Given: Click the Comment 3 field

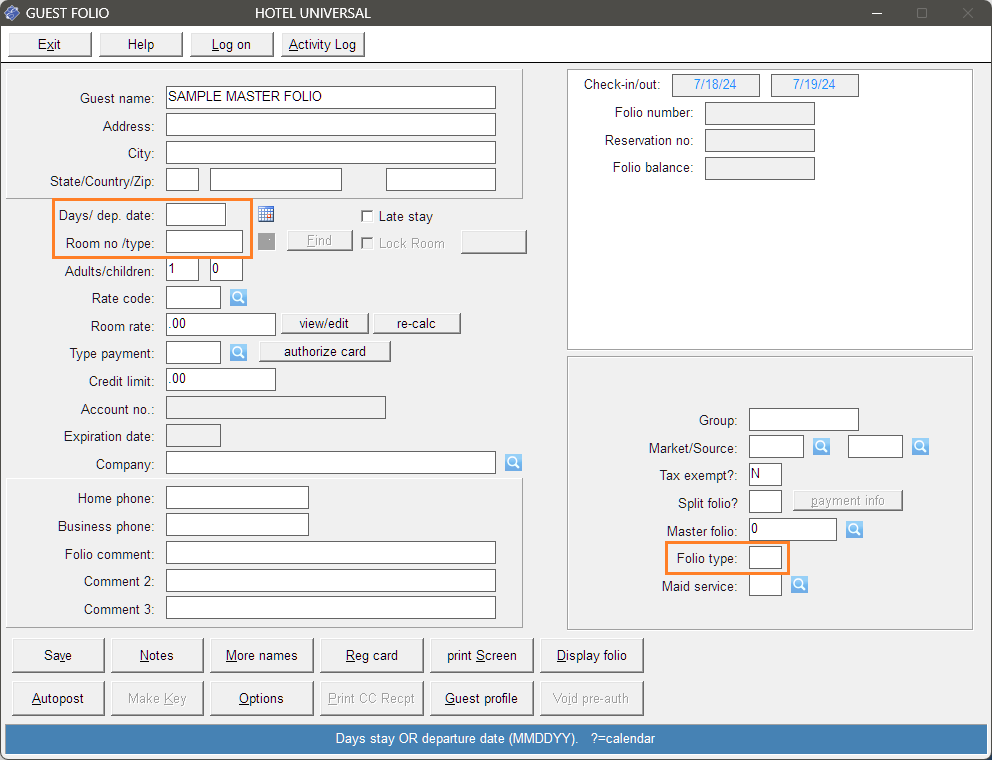Looking at the screenshot, I should coord(331,607).
